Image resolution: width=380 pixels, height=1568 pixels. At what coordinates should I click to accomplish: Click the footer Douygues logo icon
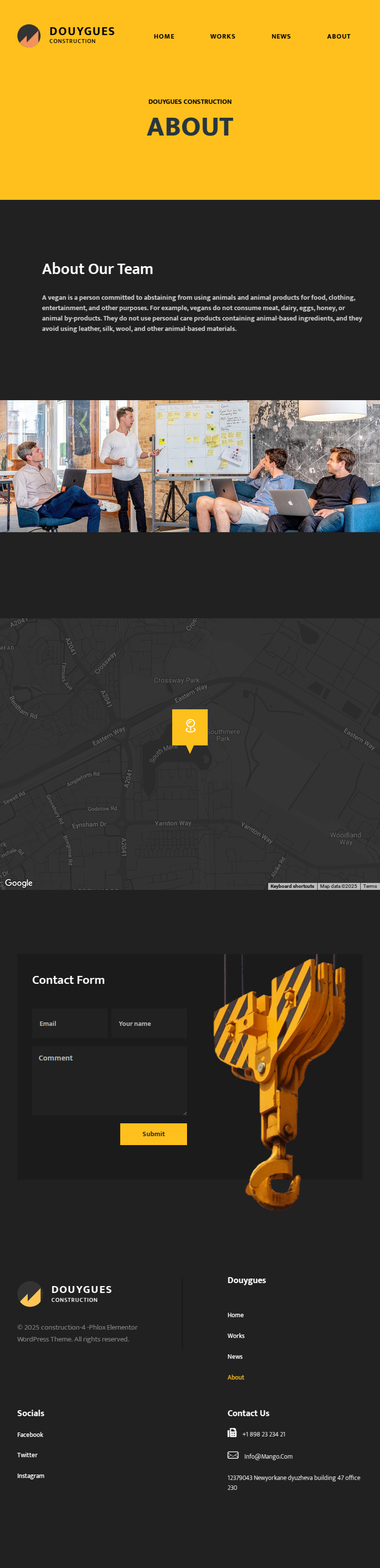pos(29,1293)
